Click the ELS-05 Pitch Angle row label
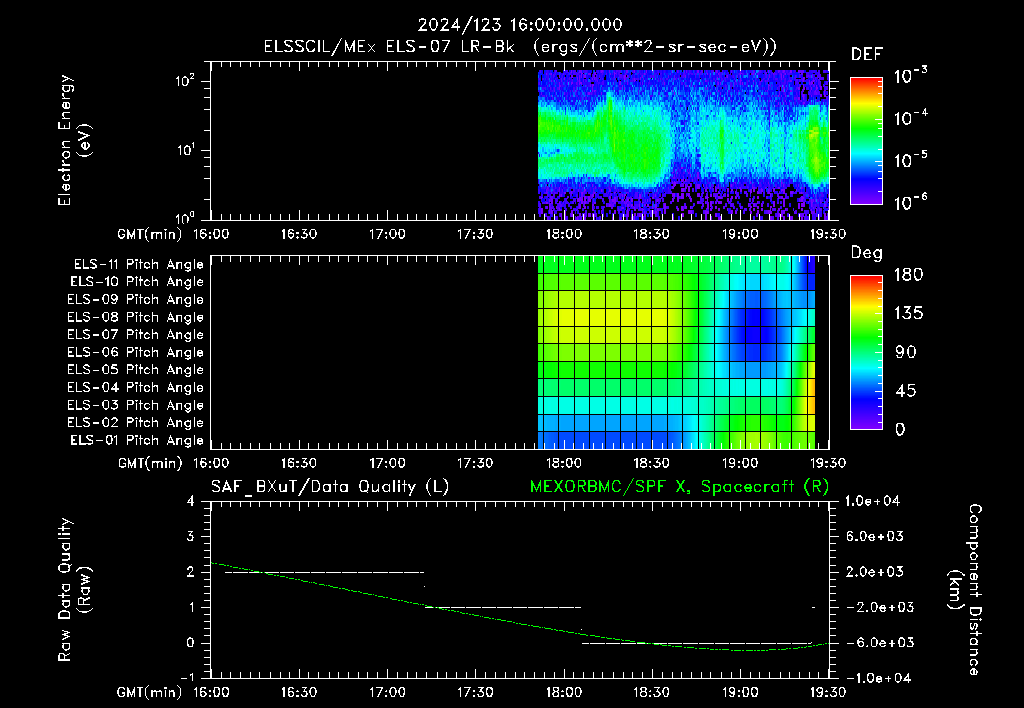This screenshot has height=708, width=1024. pyautogui.click(x=136, y=370)
